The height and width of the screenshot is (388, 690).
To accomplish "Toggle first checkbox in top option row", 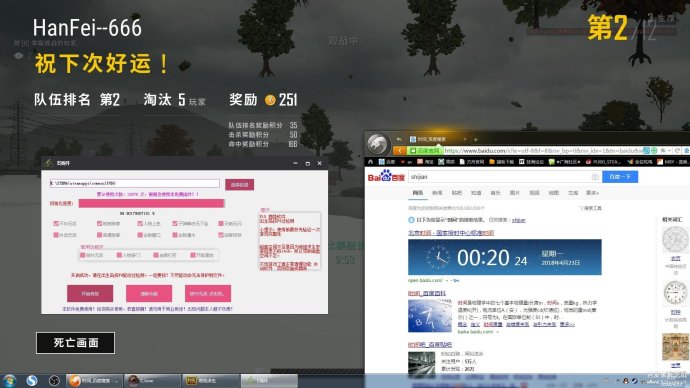I will (x=56, y=223).
